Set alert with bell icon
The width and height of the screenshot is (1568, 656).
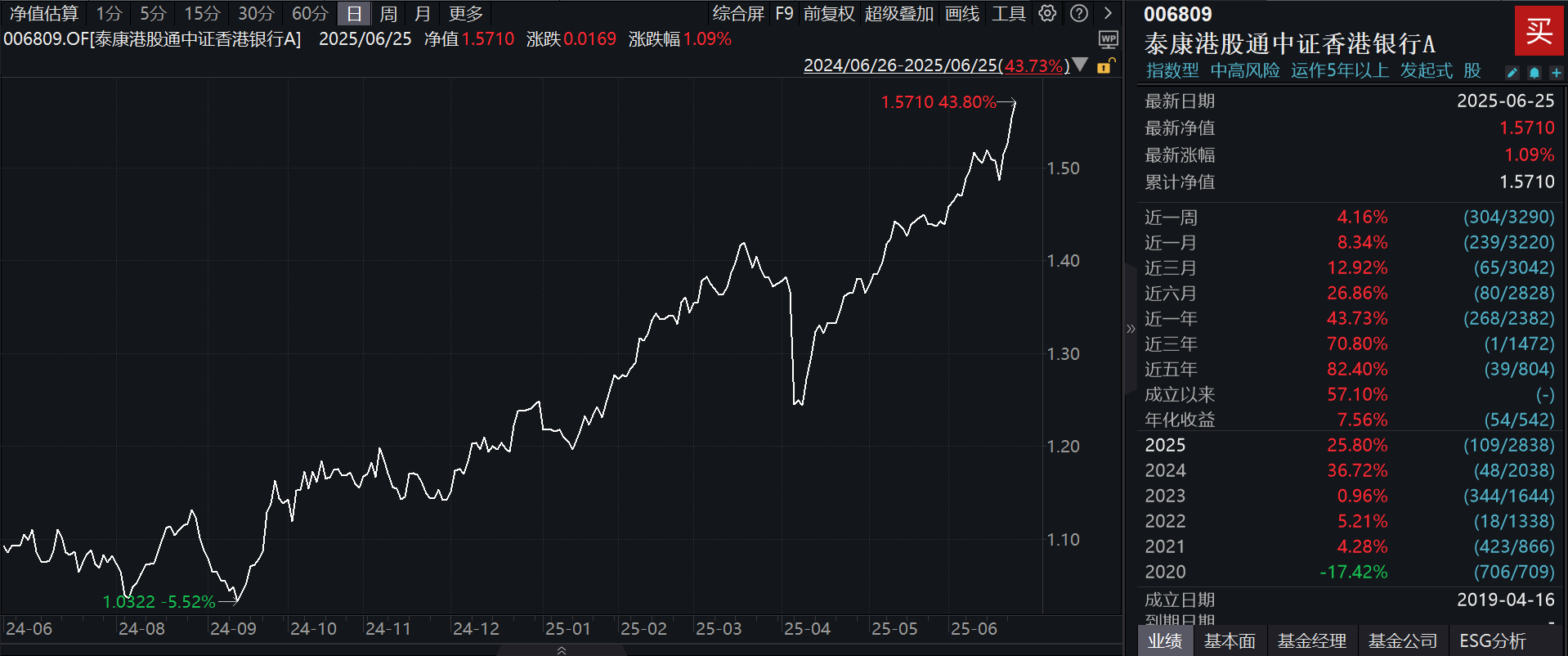point(1534,73)
